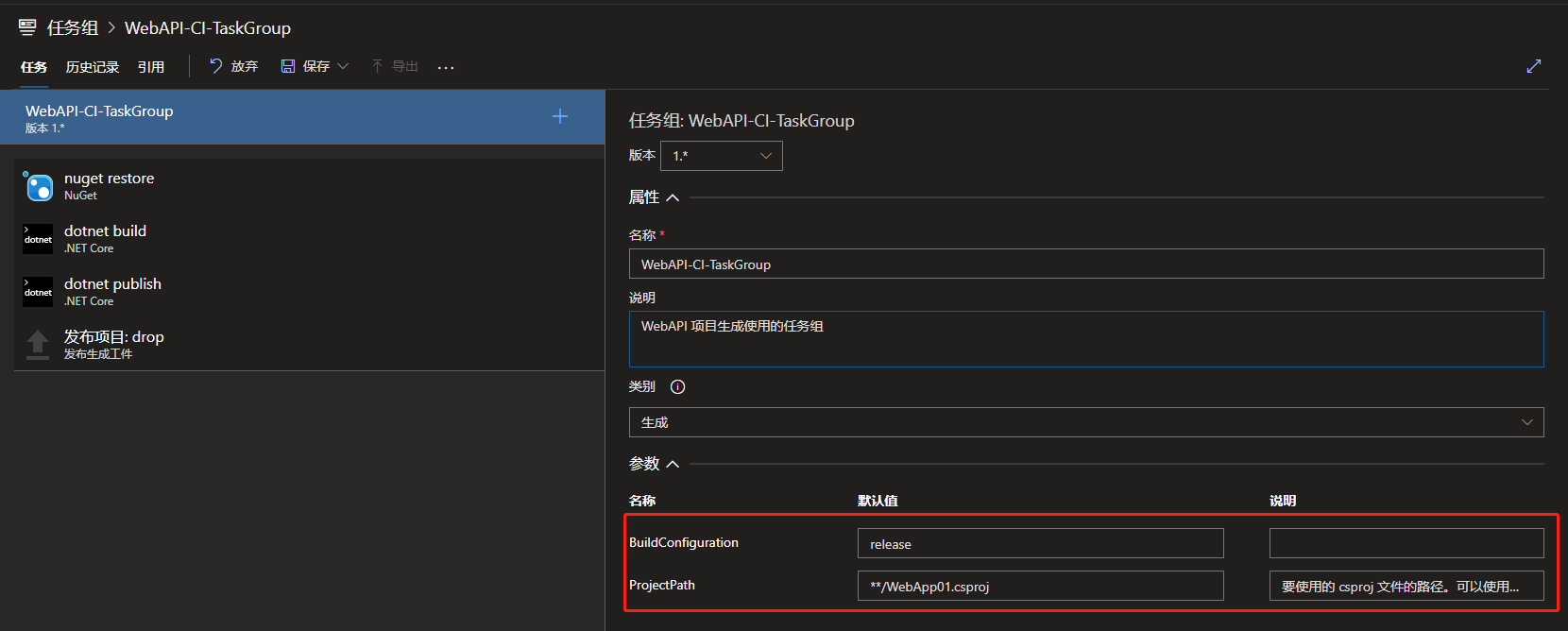The image size is (1568, 631).
Task: Click the dotnet publish task icon
Action: click(x=39, y=292)
